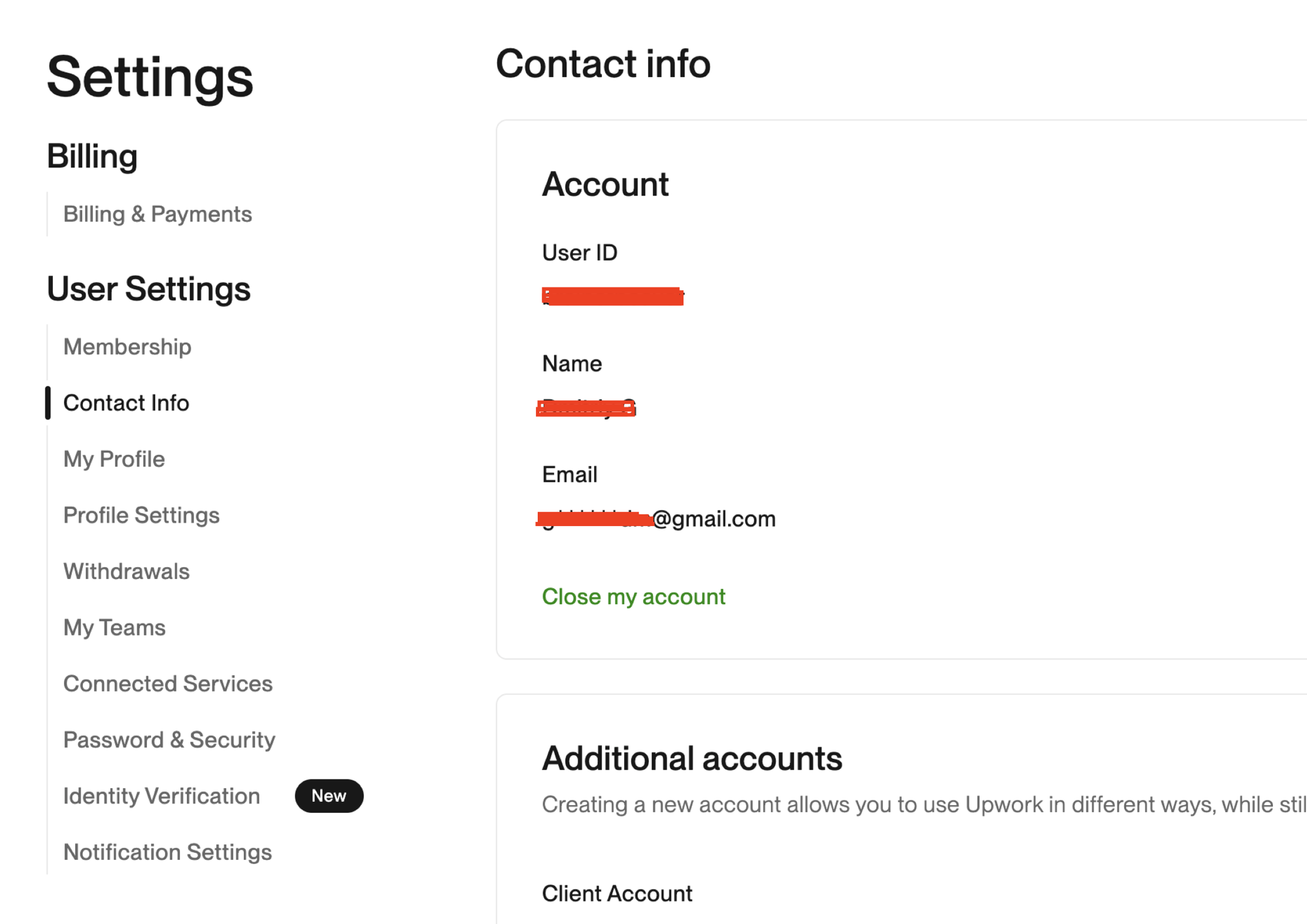This screenshot has width=1307, height=924.
Task: Click the Client Account label
Action: coord(617,894)
